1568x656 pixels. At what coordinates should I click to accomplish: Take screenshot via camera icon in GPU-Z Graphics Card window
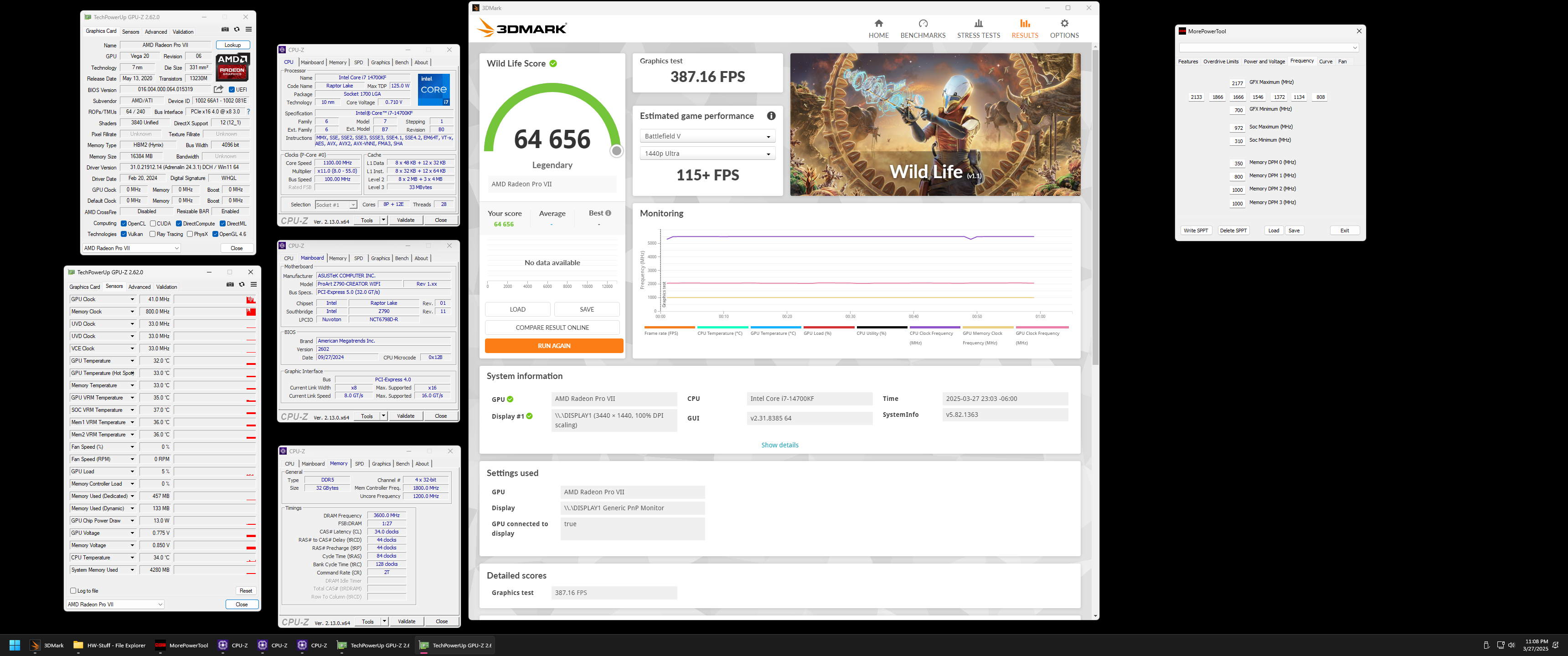225,29
